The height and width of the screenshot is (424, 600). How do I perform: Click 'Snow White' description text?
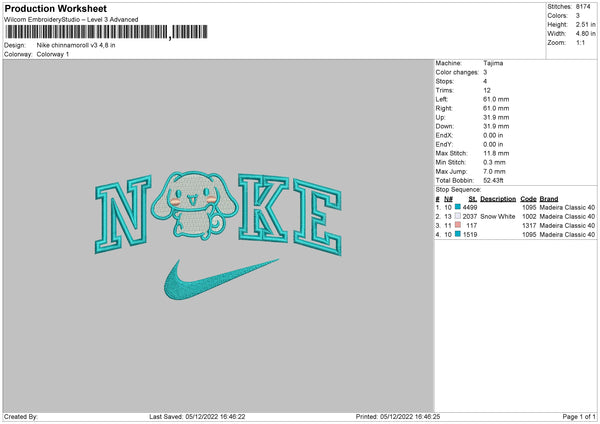[498, 217]
